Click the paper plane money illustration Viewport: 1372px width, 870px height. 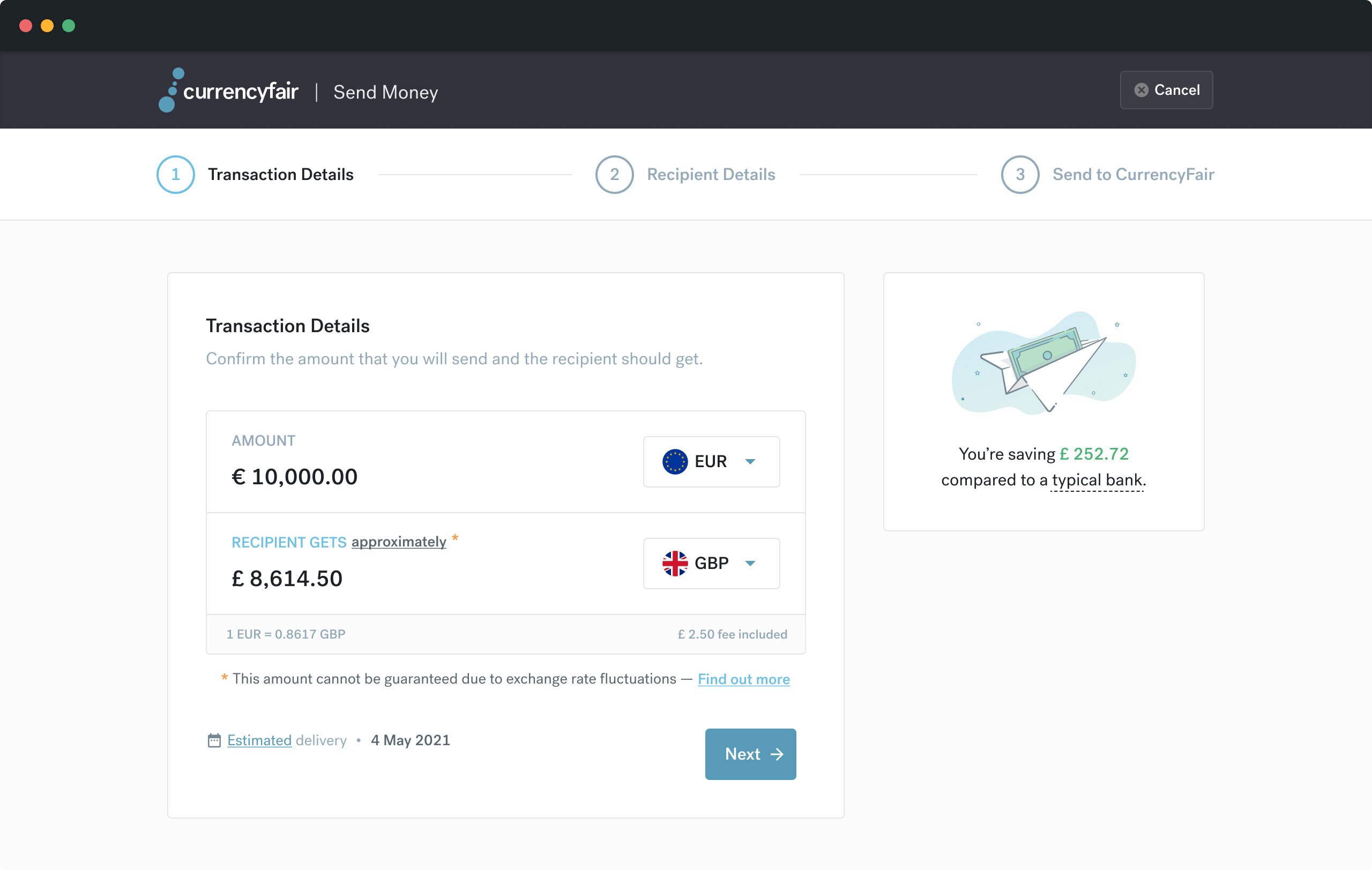click(1043, 363)
